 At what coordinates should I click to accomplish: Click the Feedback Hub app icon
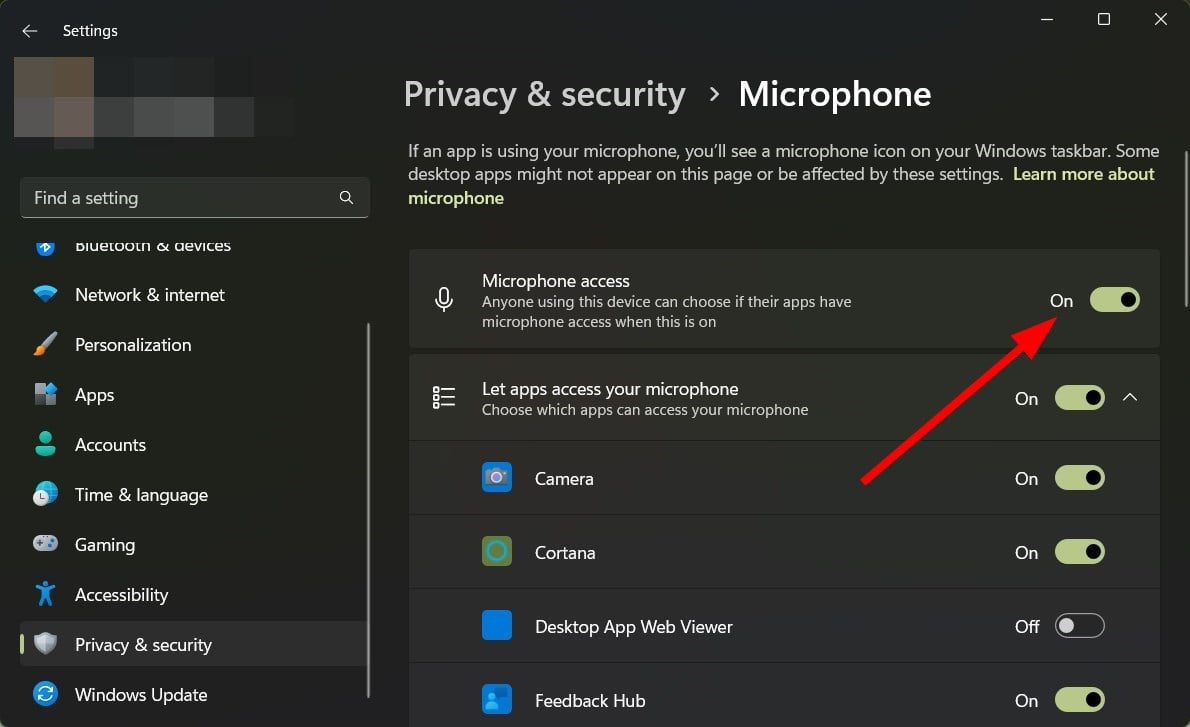click(x=497, y=700)
